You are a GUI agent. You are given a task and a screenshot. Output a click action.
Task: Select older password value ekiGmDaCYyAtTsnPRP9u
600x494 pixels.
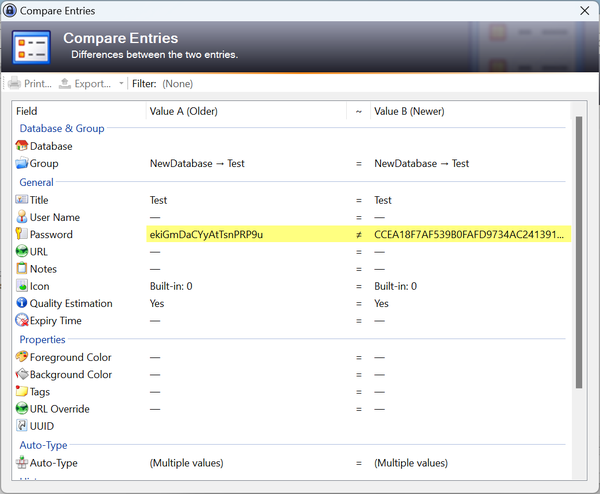(x=206, y=235)
